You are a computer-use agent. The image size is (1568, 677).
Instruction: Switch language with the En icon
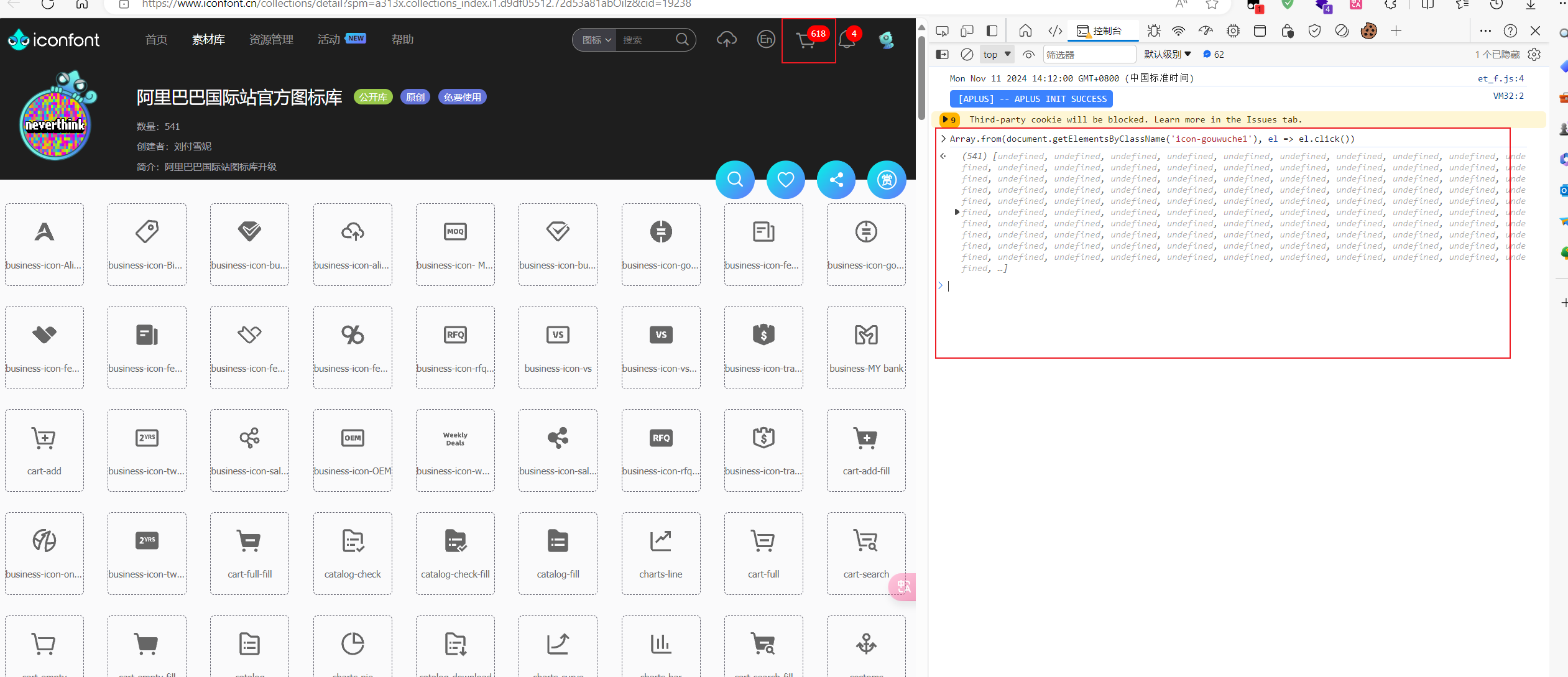[766, 40]
